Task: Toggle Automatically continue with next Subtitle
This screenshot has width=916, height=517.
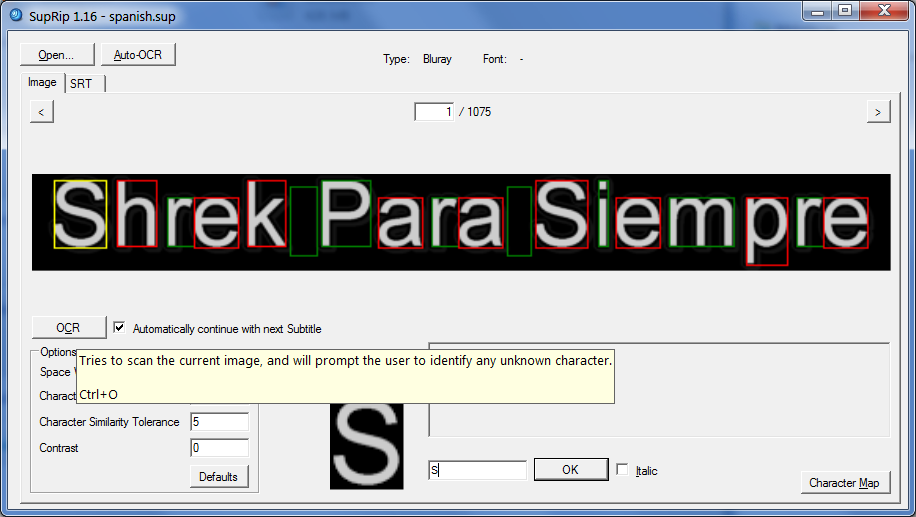Action: [119, 328]
